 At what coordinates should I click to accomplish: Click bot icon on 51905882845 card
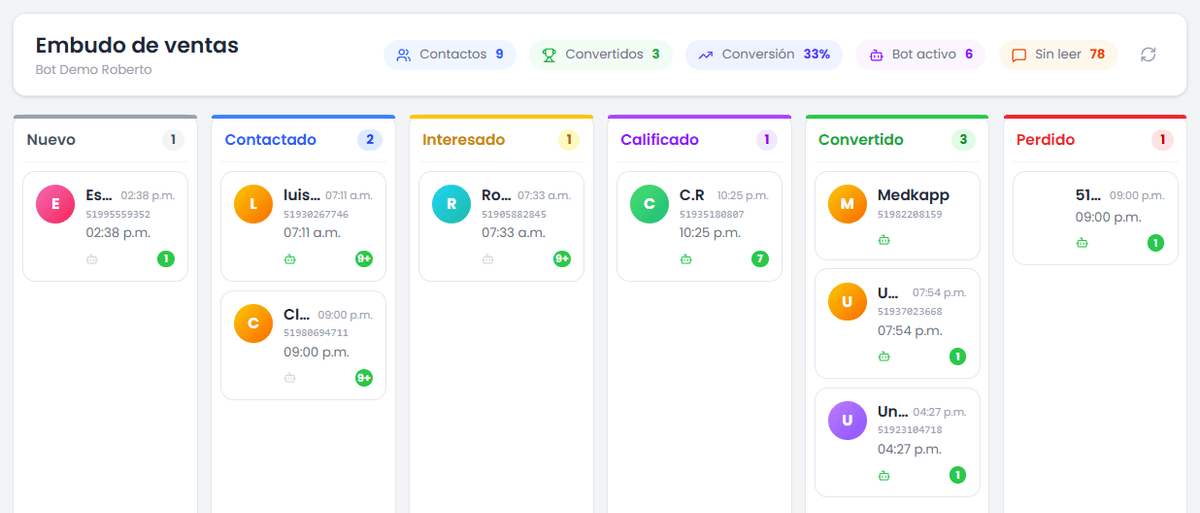(x=488, y=259)
